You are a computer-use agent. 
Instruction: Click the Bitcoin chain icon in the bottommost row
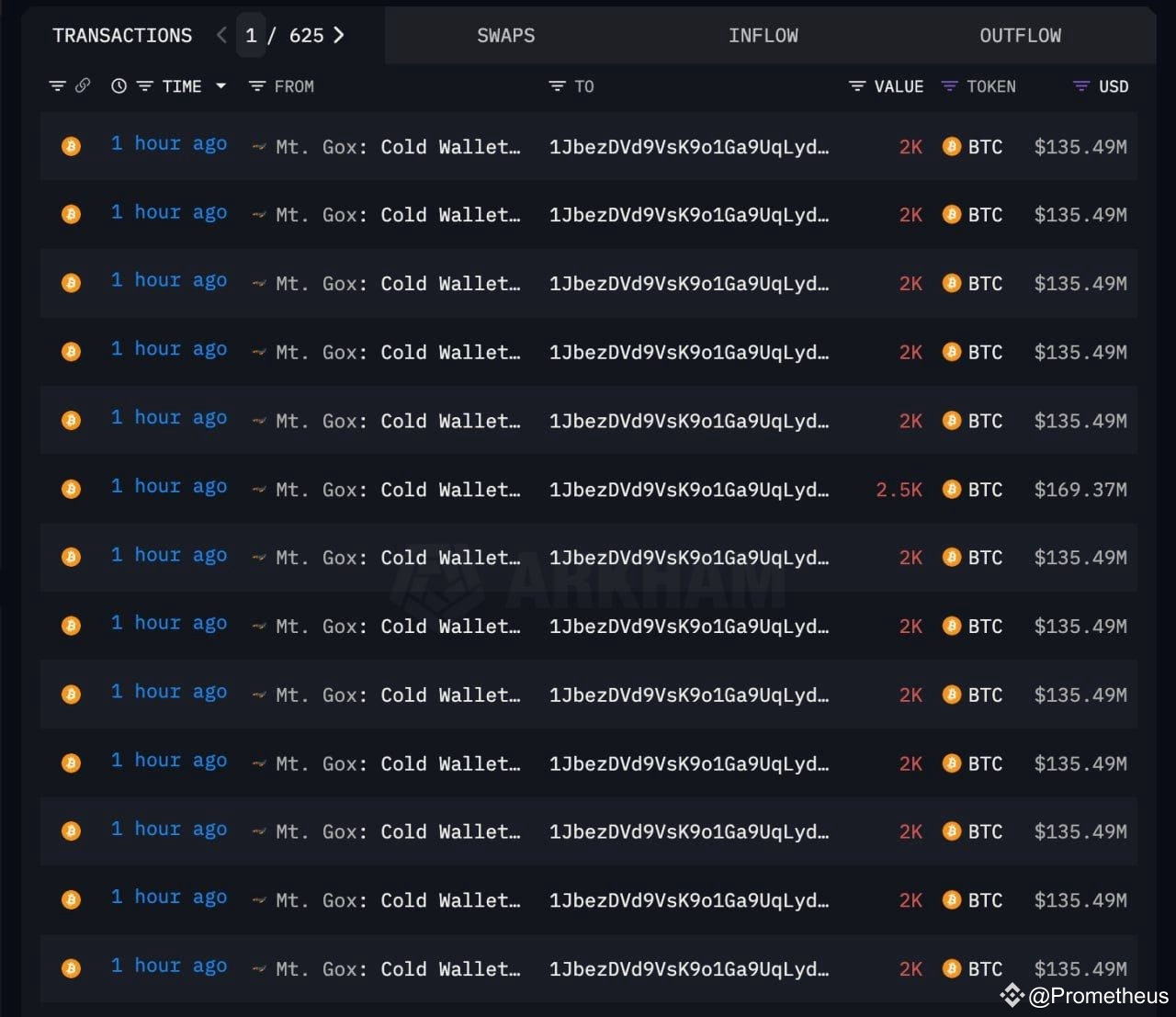click(x=71, y=968)
